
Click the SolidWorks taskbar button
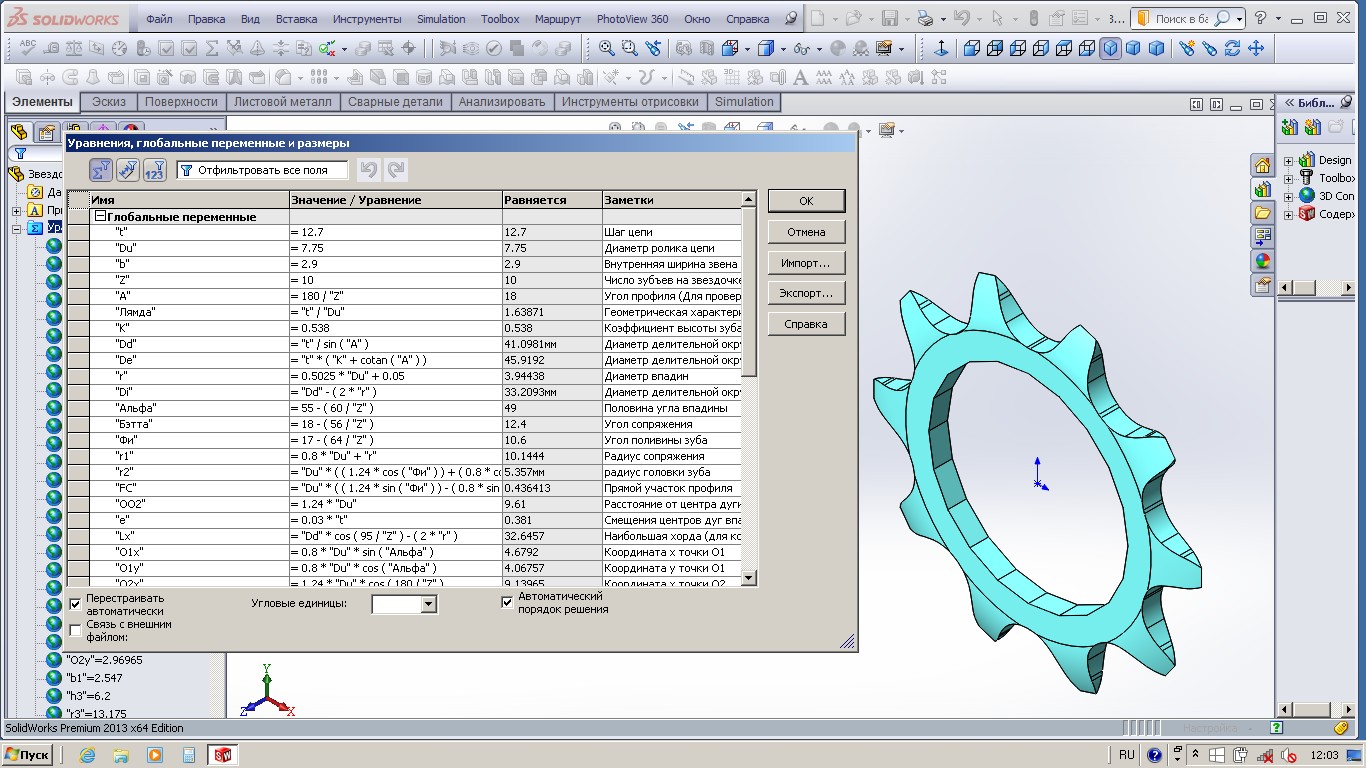[222, 755]
